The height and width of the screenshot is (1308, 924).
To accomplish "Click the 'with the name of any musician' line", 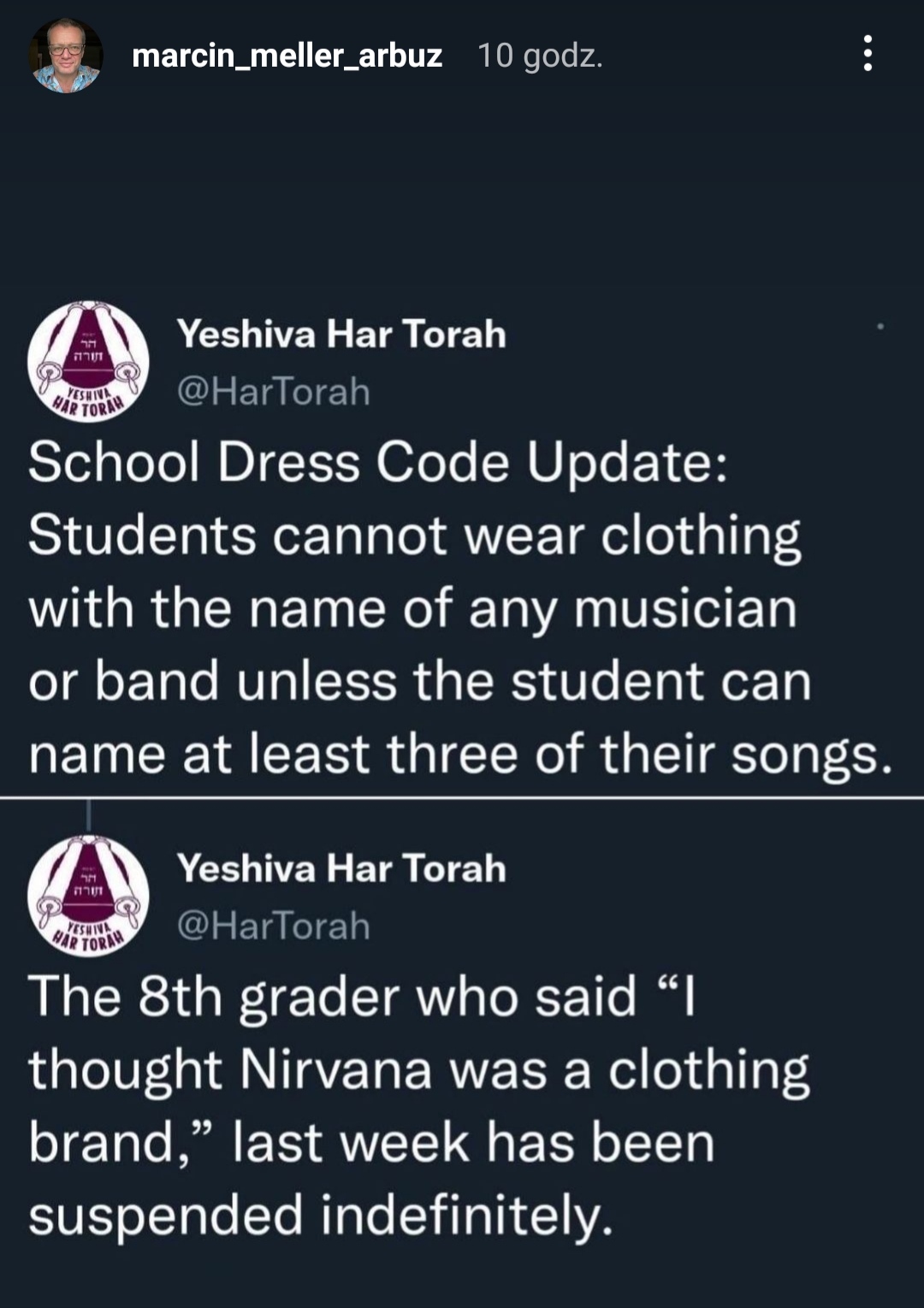I will 412,610.
